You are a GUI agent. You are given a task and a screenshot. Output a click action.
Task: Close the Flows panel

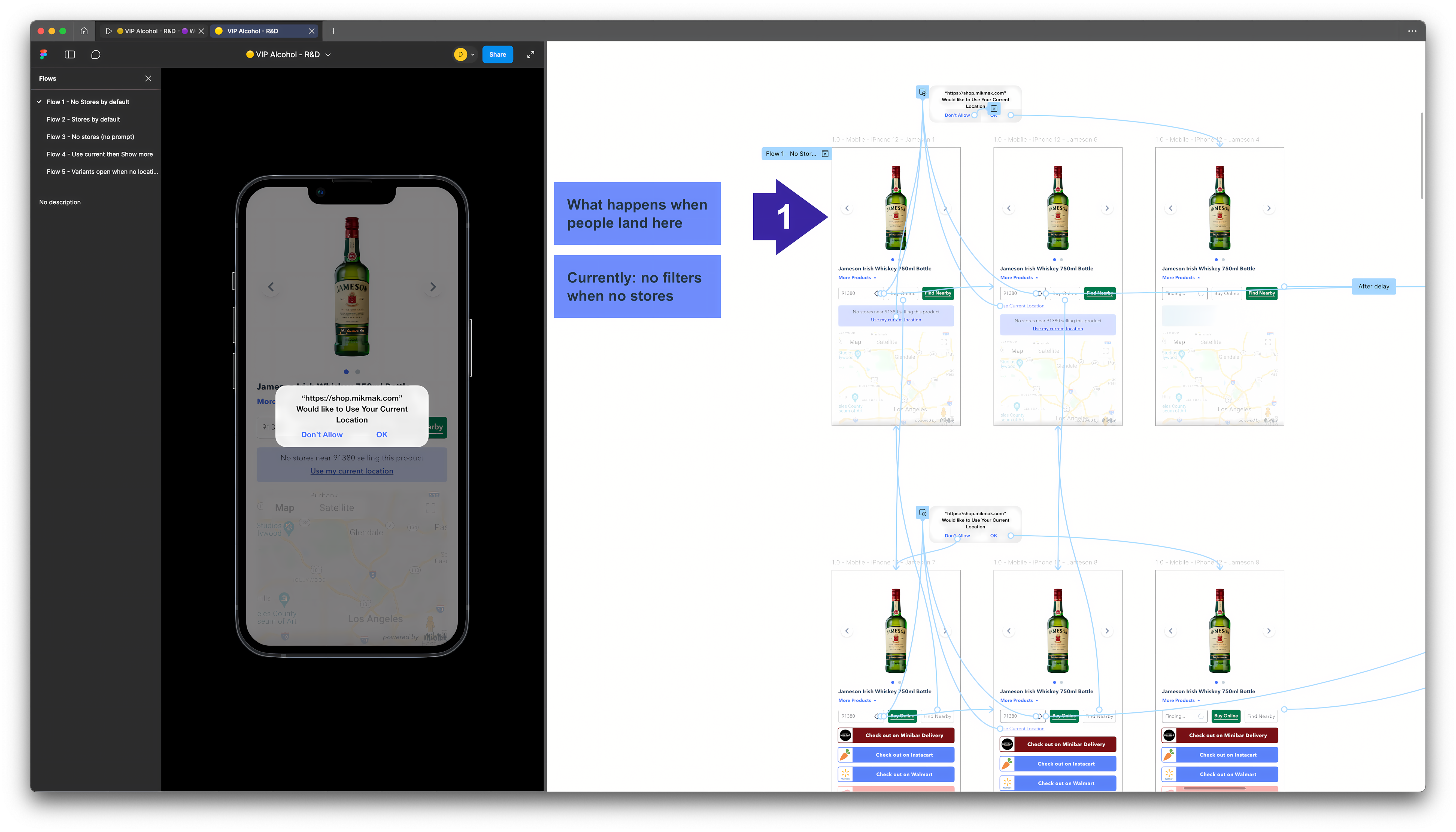(148, 78)
